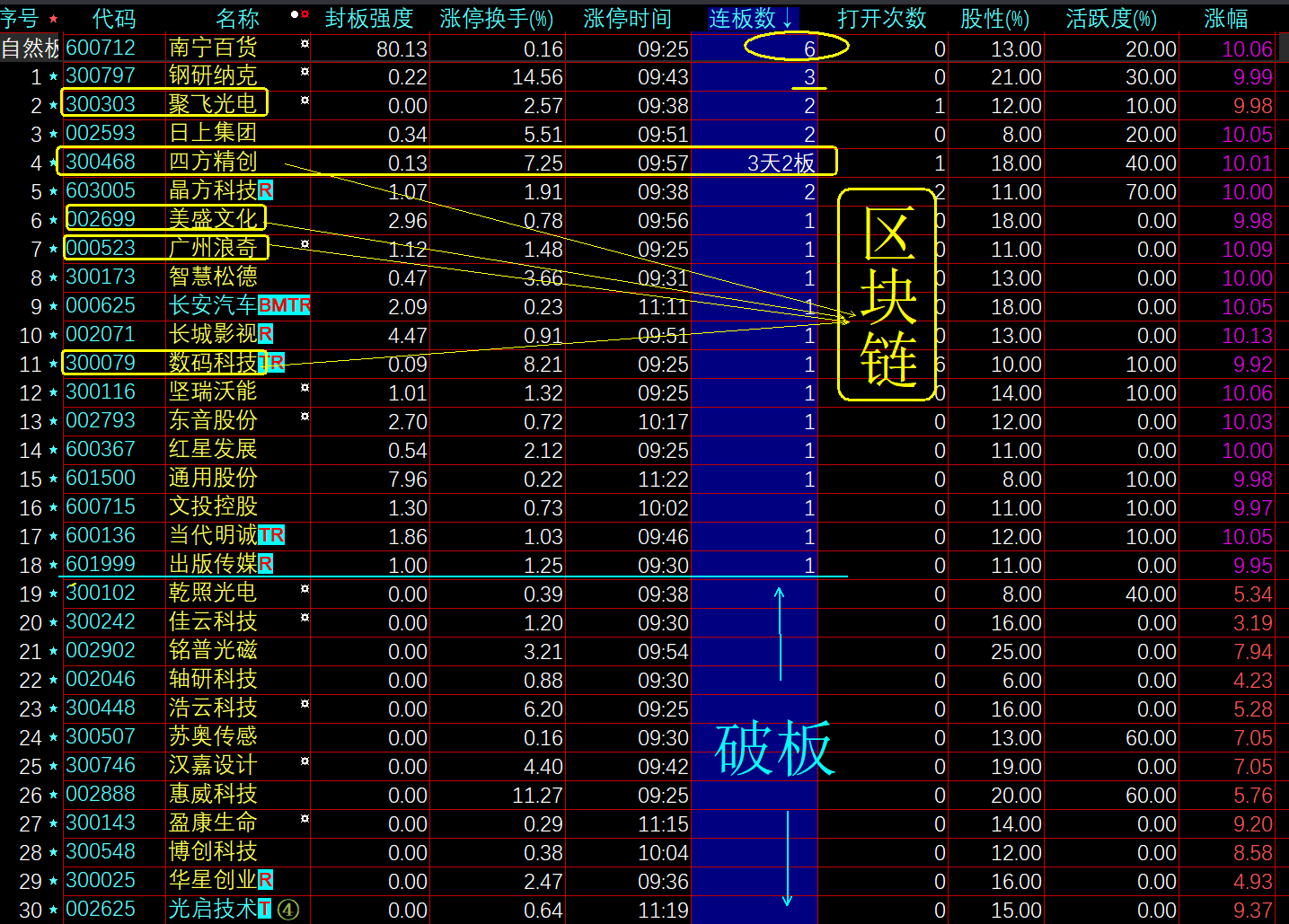Click the marker icon beside 东音股份
The image size is (1289, 924).
[x=305, y=417]
